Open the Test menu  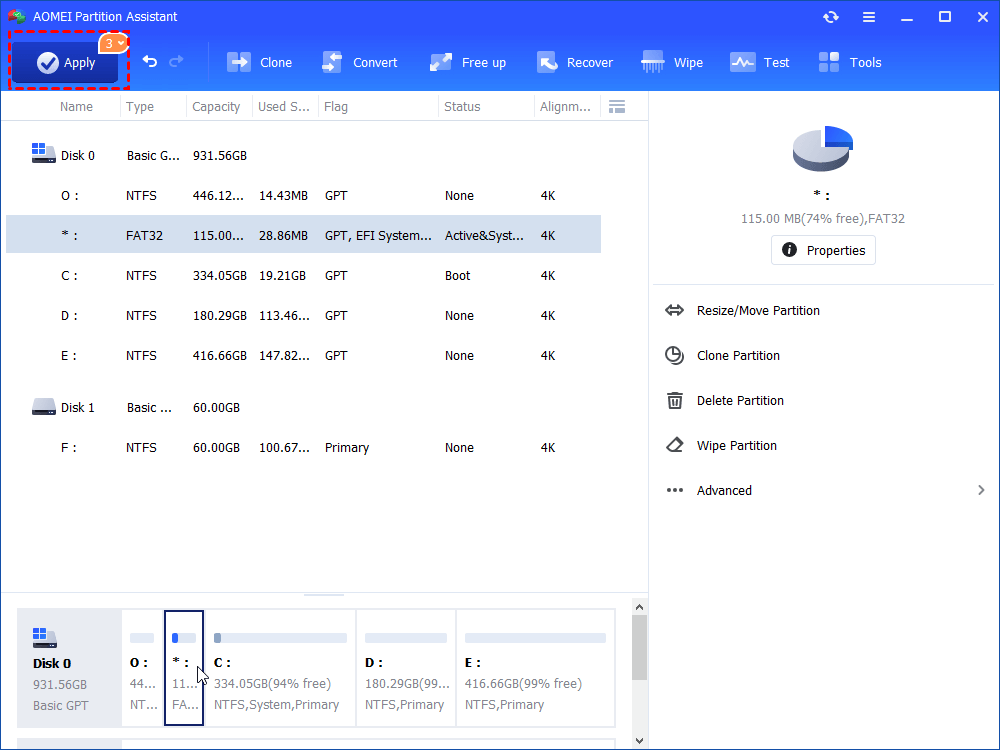760,62
